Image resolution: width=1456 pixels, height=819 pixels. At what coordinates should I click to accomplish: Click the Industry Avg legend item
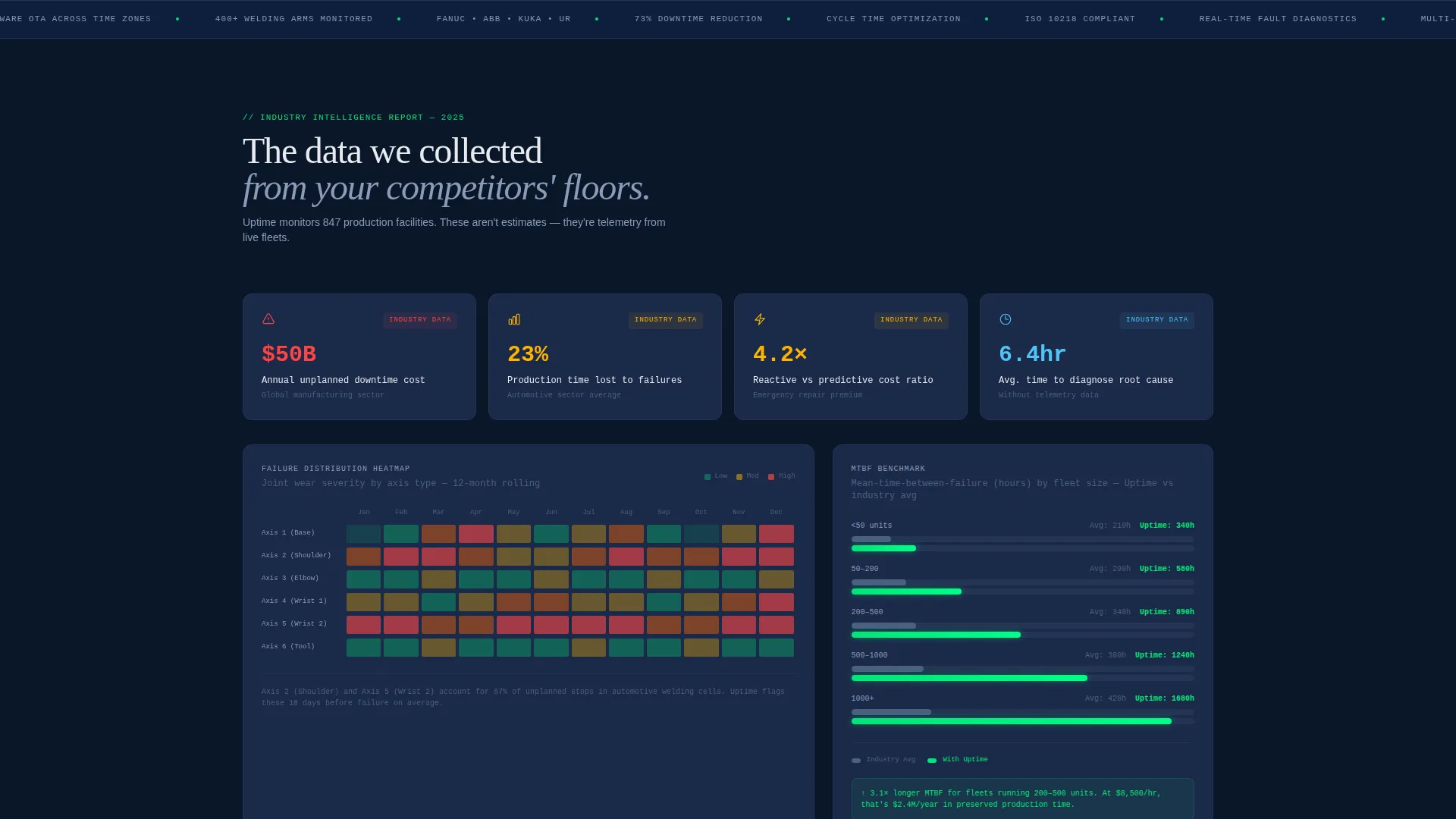(883, 760)
